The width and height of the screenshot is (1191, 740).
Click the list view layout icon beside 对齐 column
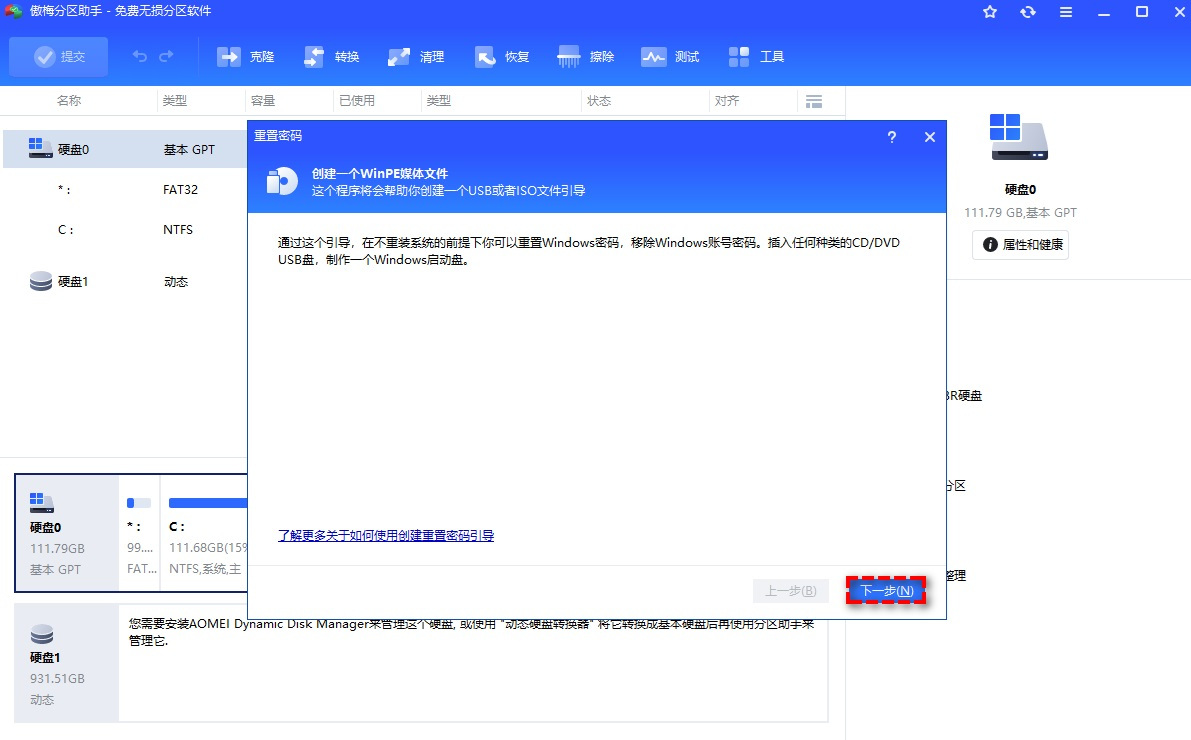(x=814, y=100)
